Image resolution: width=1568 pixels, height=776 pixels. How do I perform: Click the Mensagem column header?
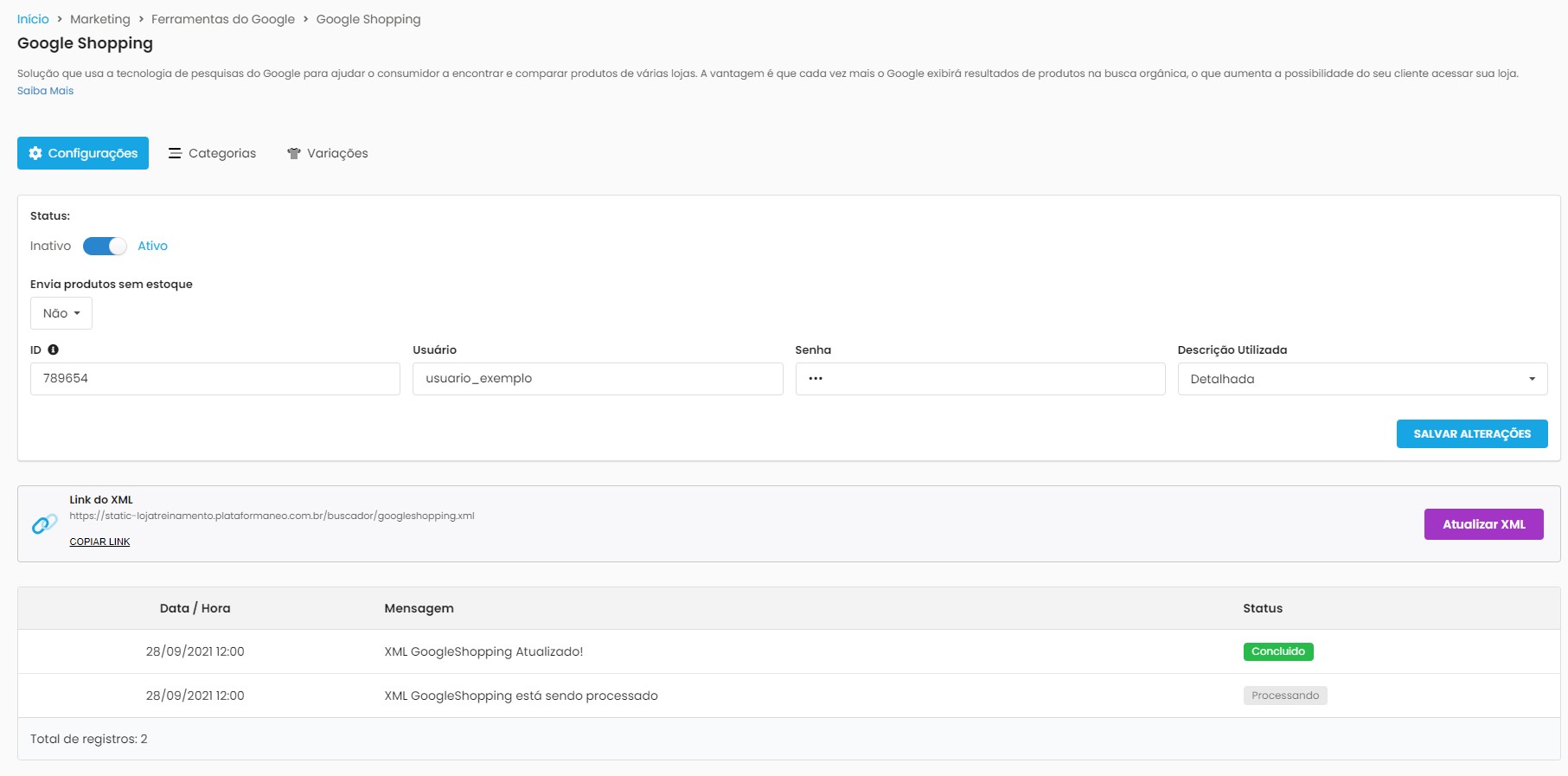(x=419, y=608)
